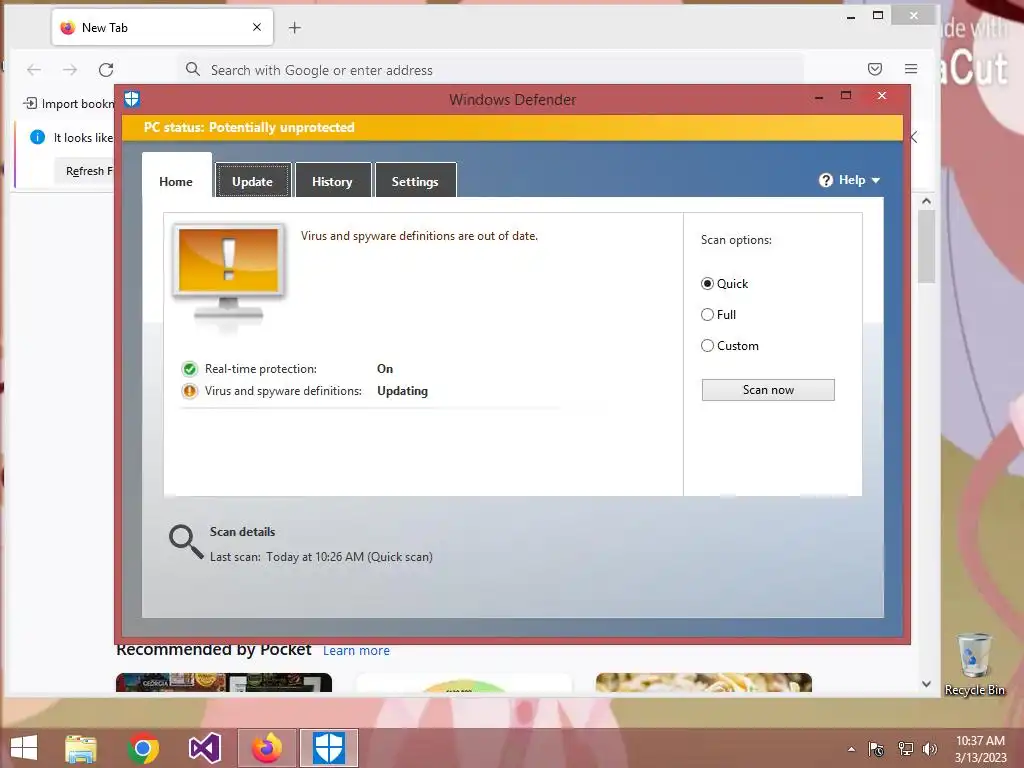Click the Pocket save icon in Firefox
The image size is (1024, 768).
[875, 69]
